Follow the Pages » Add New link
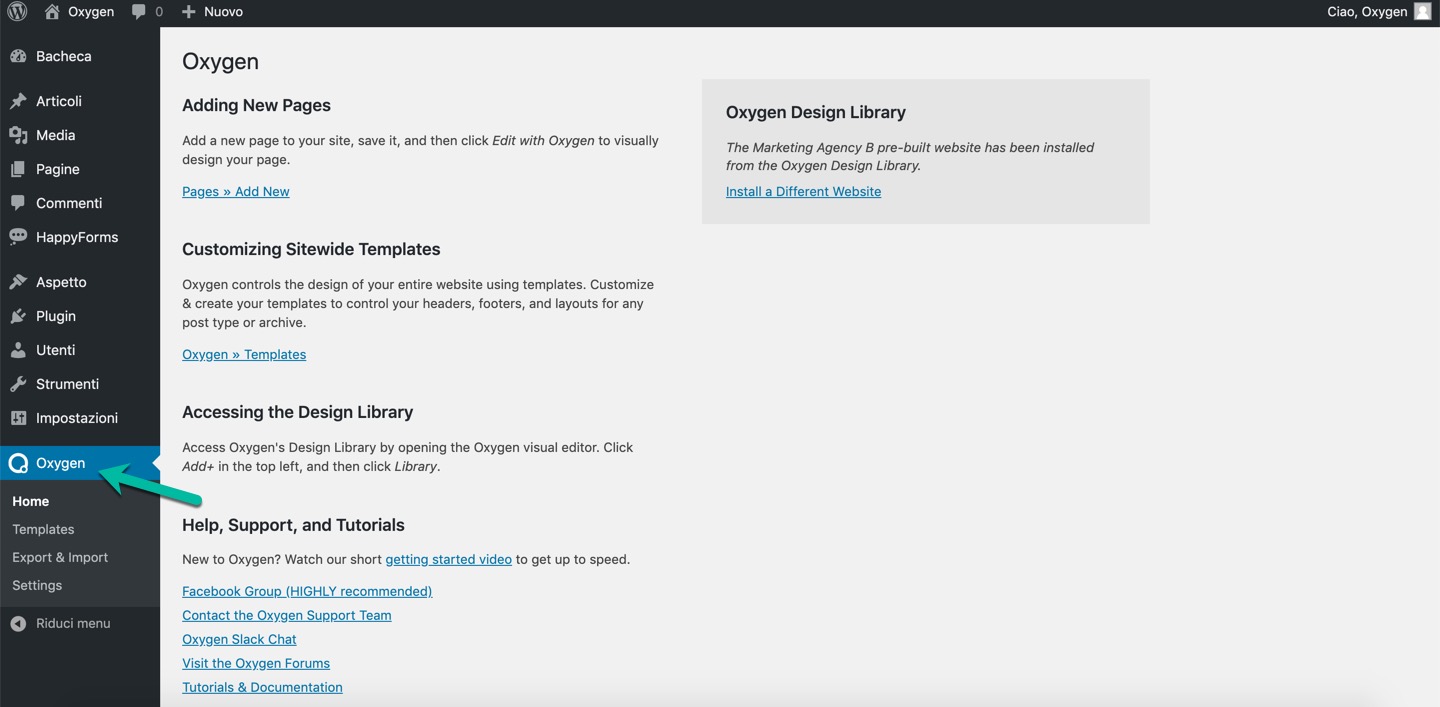The image size is (1440, 707). click(x=236, y=191)
